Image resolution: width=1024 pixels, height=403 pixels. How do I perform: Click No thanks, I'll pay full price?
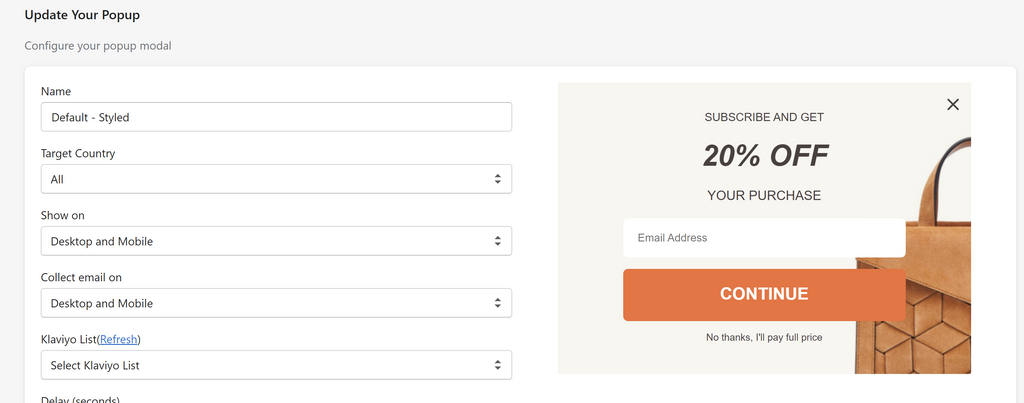point(764,338)
